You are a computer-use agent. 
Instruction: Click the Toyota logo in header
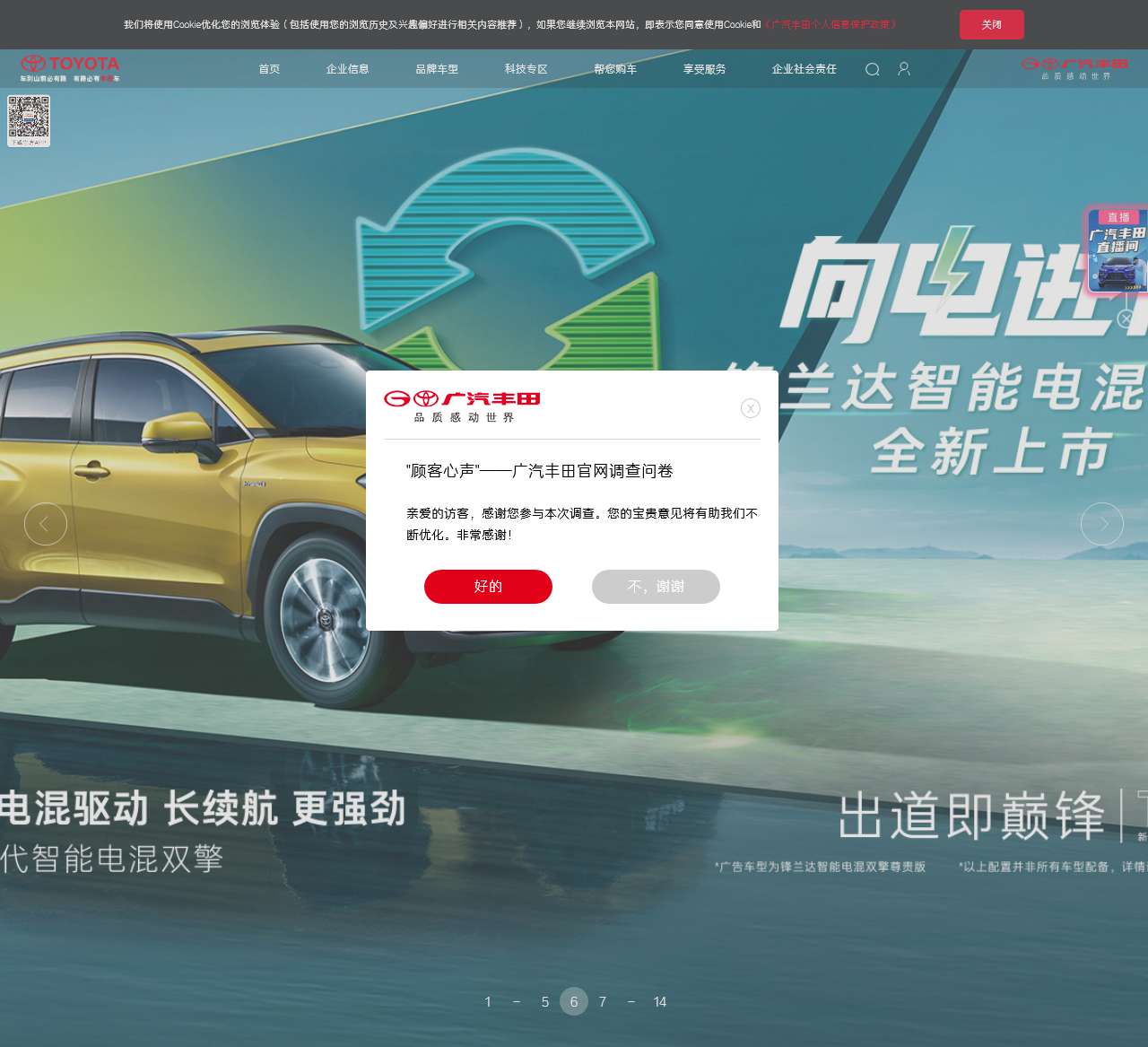click(x=70, y=68)
